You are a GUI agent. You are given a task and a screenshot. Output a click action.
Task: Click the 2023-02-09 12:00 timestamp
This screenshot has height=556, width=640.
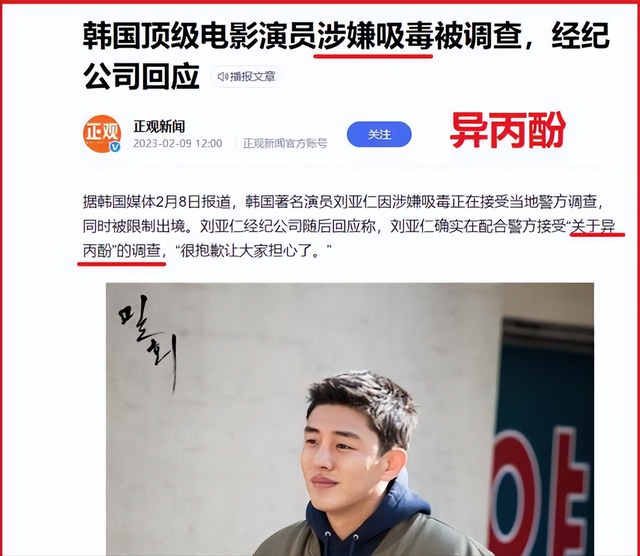(178, 143)
